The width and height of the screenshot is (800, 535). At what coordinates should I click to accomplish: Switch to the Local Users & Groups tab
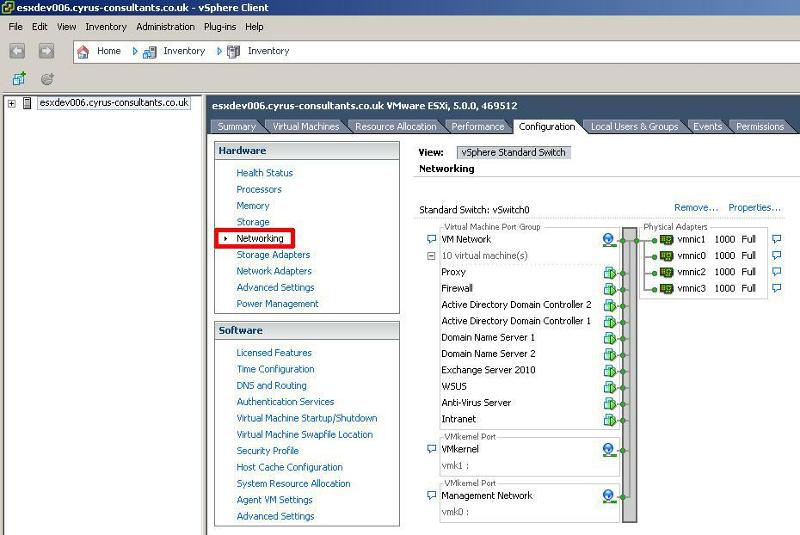(634, 126)
